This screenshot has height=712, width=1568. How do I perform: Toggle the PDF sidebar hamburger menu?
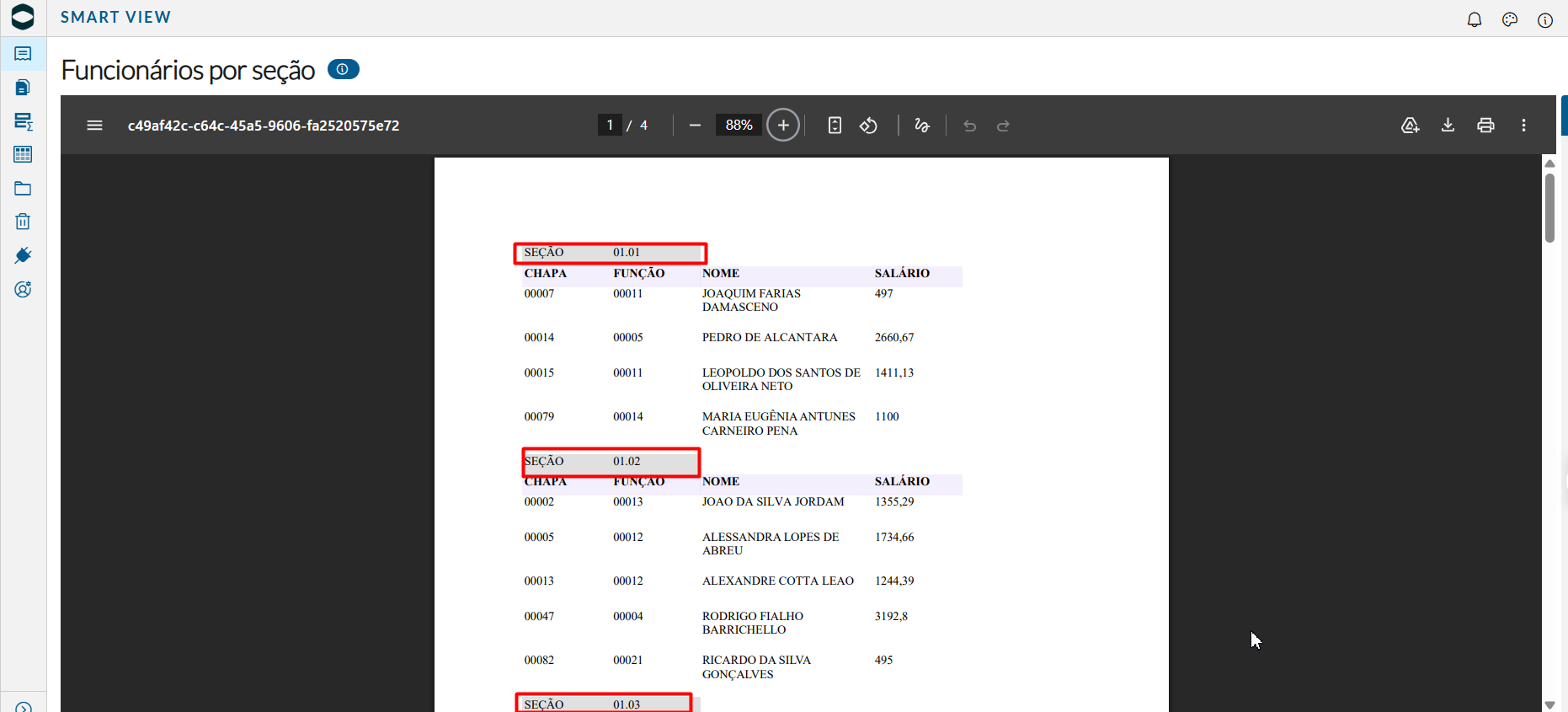coord(94,126)
